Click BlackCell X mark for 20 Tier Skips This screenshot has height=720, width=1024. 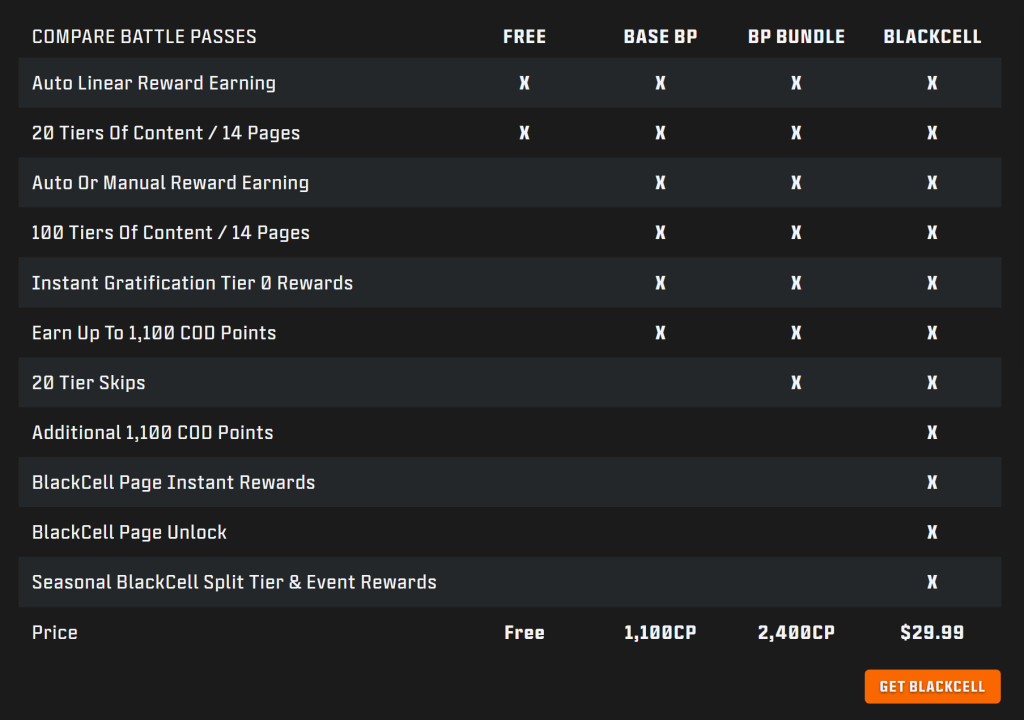tap(932, 382)
